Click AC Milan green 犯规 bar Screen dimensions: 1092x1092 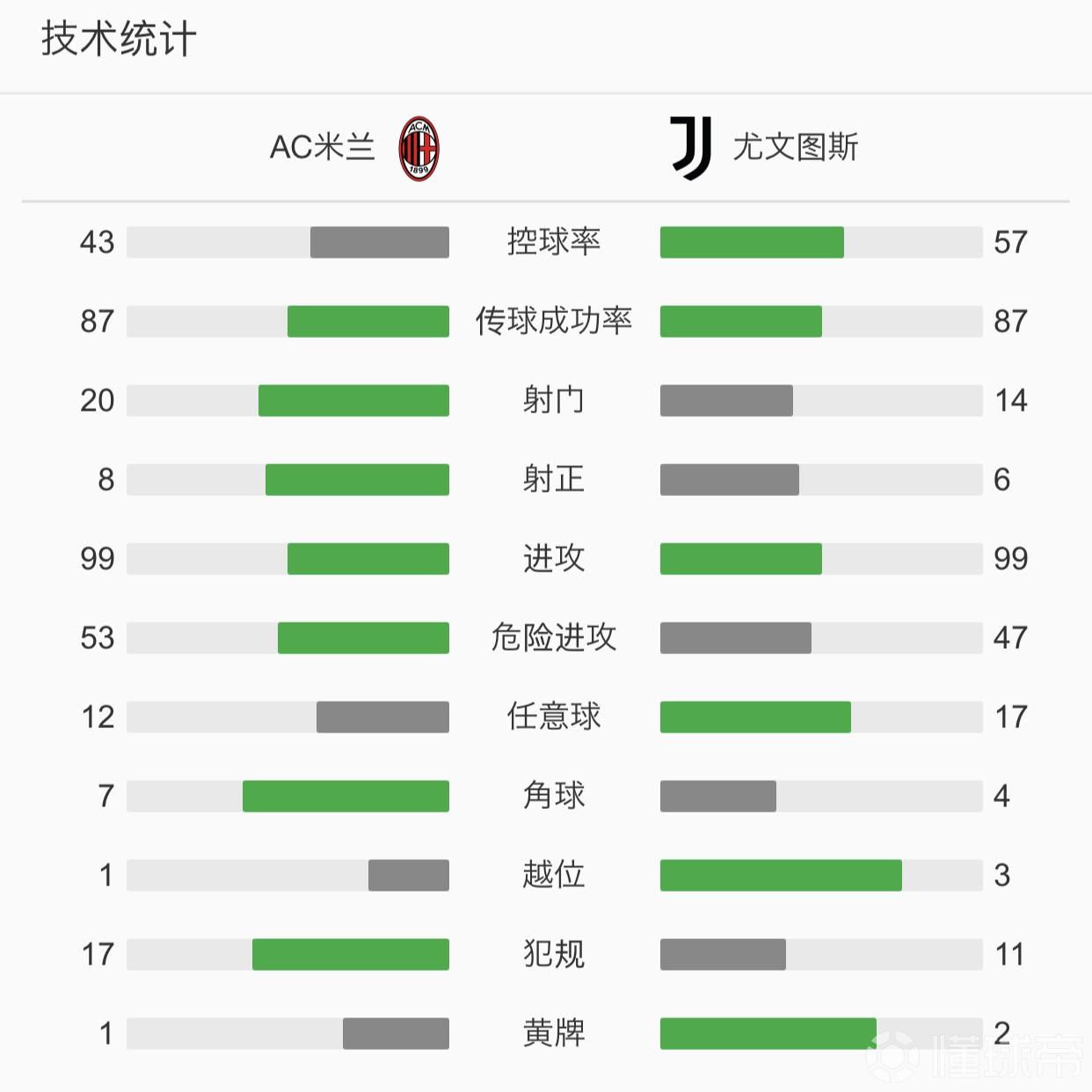[351, 955]
